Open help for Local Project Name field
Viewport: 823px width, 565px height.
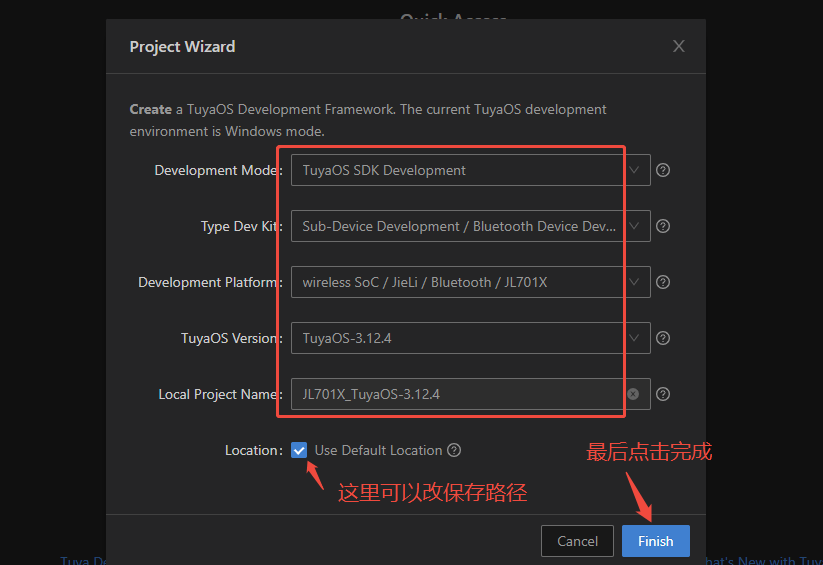tap(663, 394)
